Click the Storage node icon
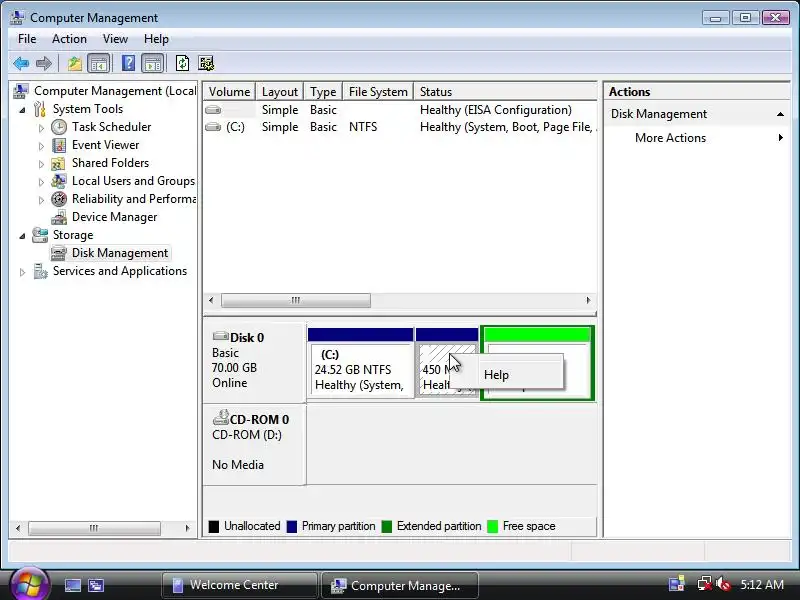The height and width of the screenshot is (600, 800). [40, 235]
